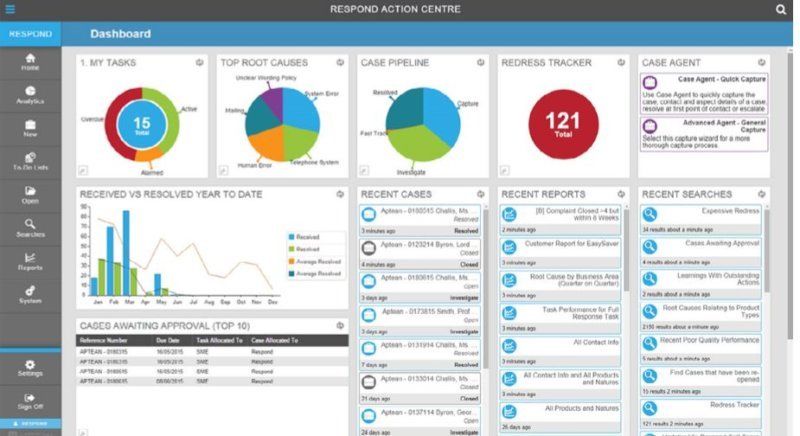Create a New case from the sidebar
The width and height of the screenshot is (800, 436).
(30, 129)
